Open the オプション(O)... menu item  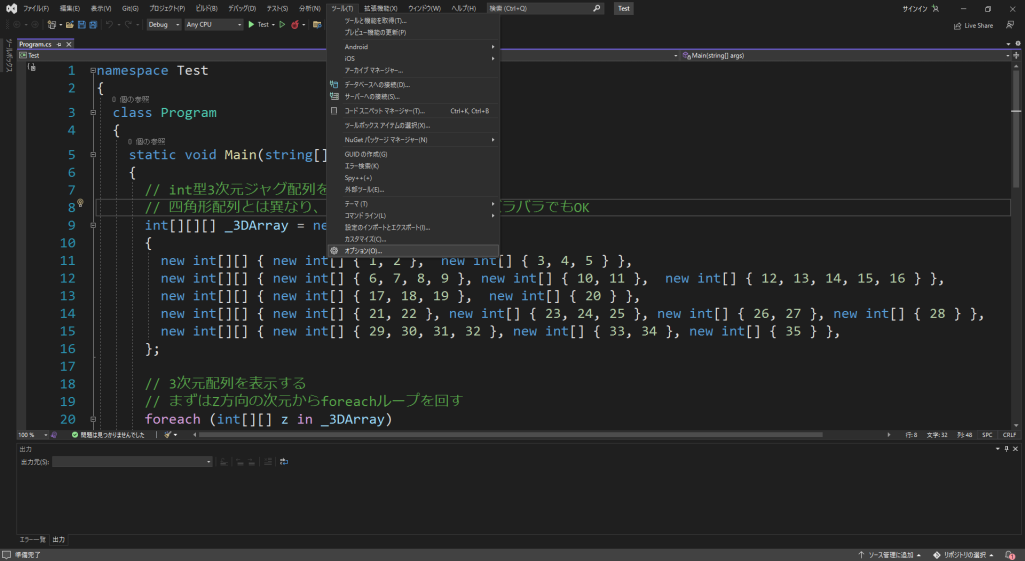click(x=413, y=251)
